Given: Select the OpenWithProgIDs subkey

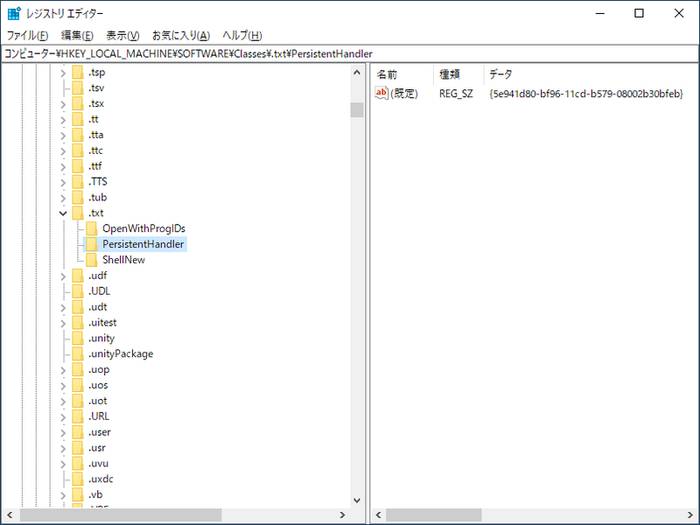Looking at the screenshot, I should [144, 229].
